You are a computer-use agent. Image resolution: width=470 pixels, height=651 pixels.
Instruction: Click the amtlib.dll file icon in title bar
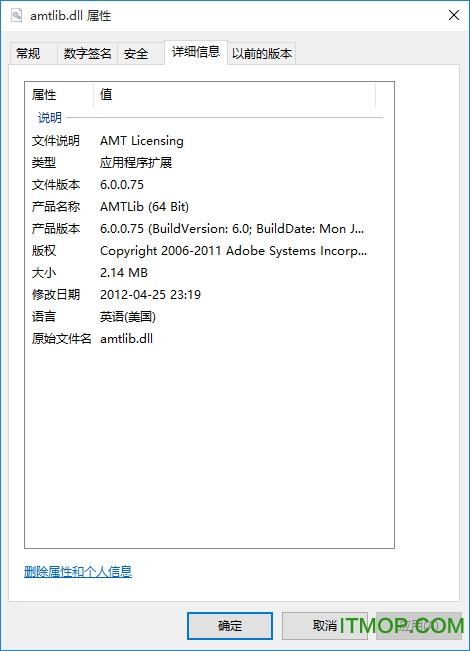(17, 16)
